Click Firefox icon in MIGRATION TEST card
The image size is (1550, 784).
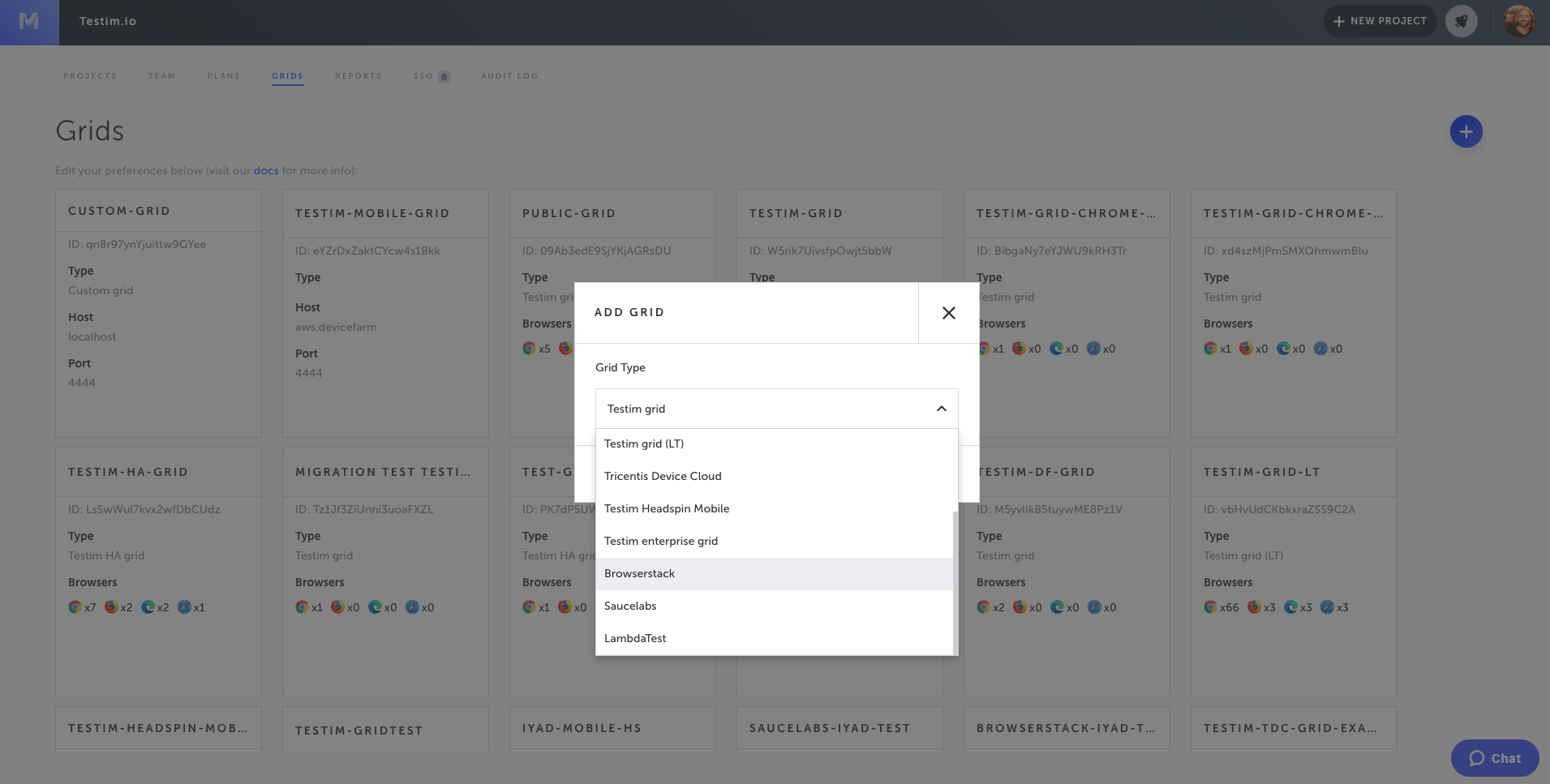click(337, 606)
